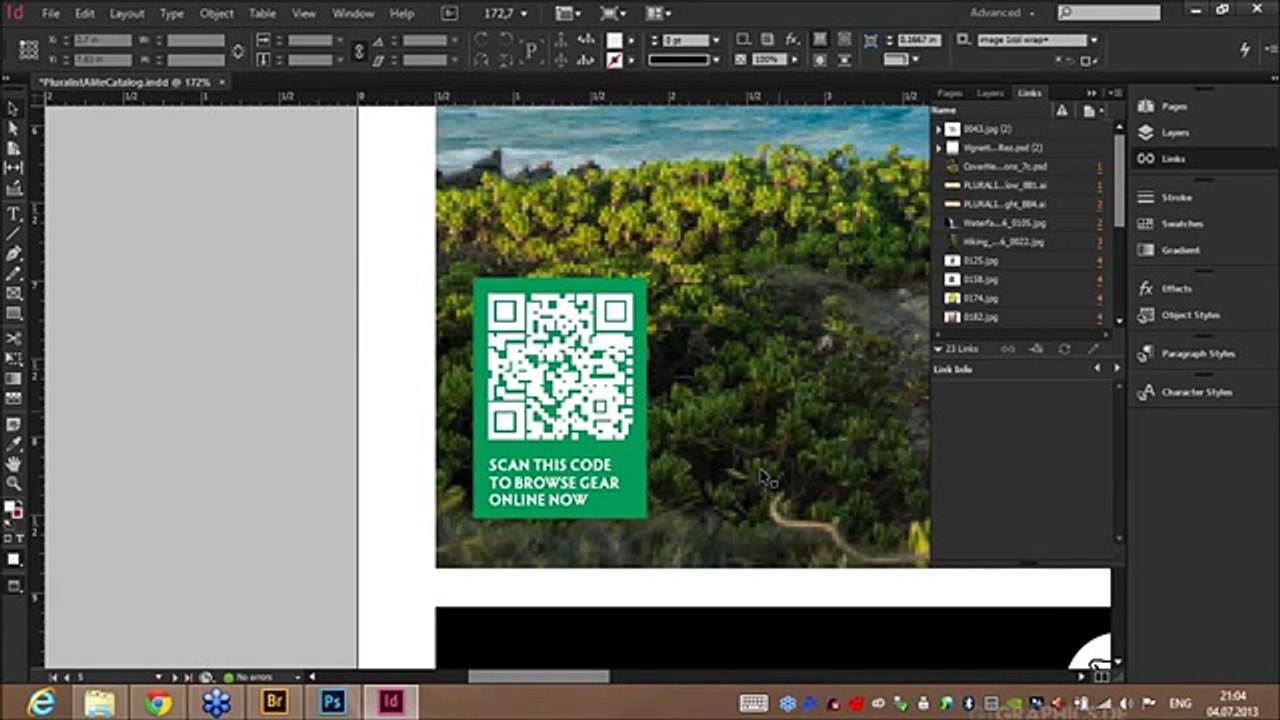Open the Window menu
The width and height of the screenshot is (1280, 720).
353,14
